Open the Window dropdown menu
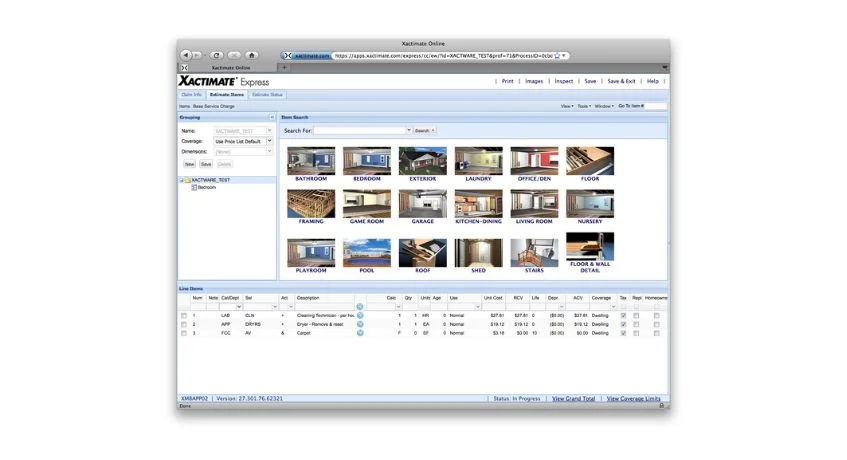Viewport: 847px width, 460px height. [604, 106]
